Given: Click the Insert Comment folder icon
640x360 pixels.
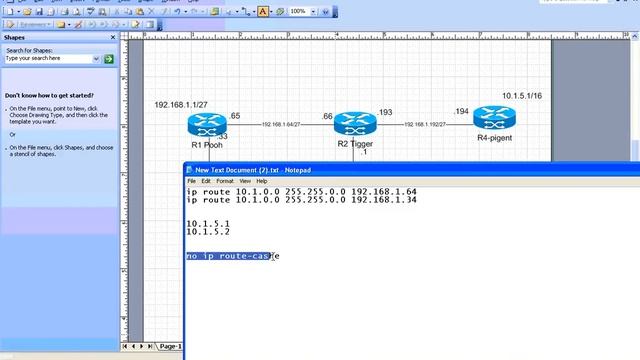Looking at the screenshot, I should (x=61, y=25).
